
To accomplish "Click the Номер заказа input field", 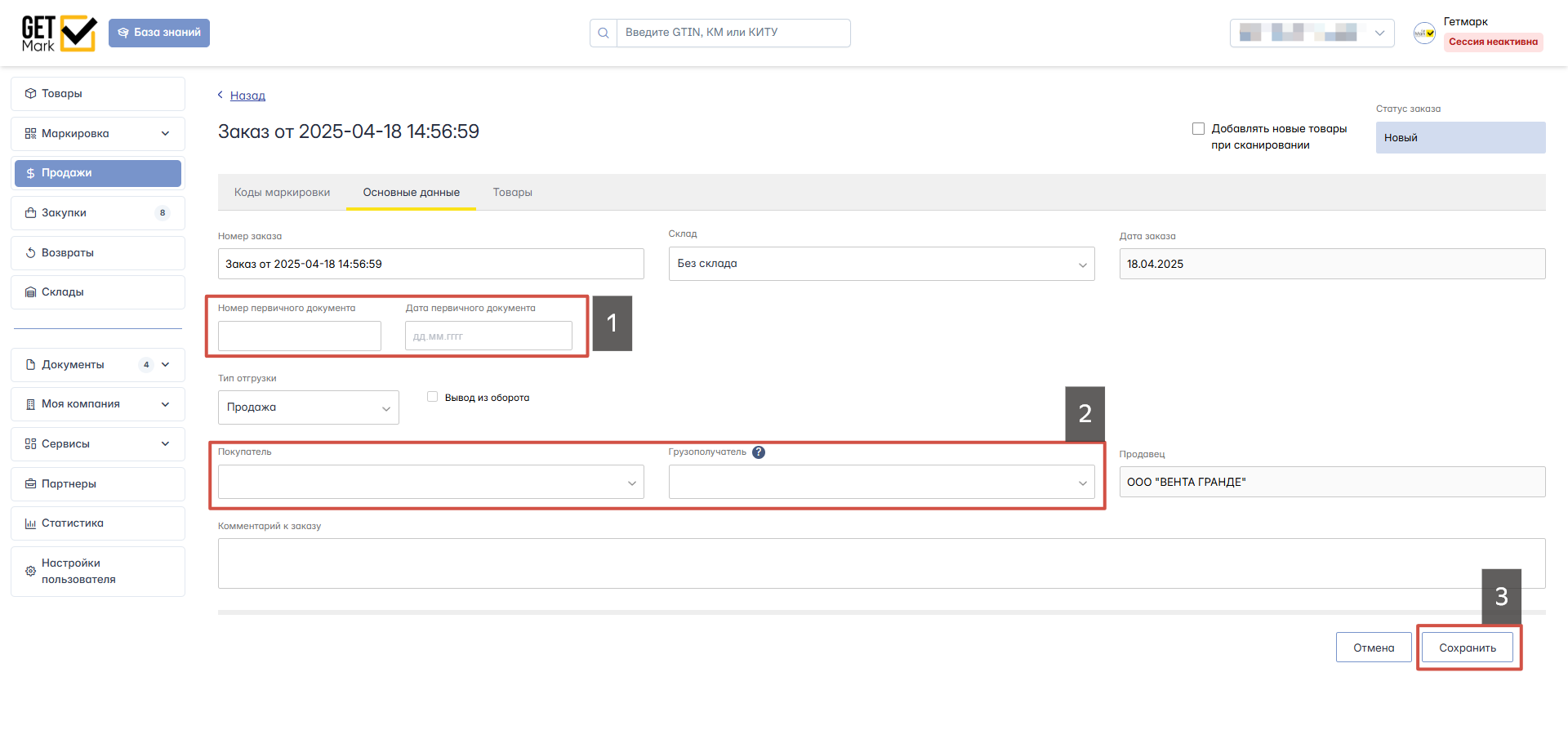I will tap(430, 264).
